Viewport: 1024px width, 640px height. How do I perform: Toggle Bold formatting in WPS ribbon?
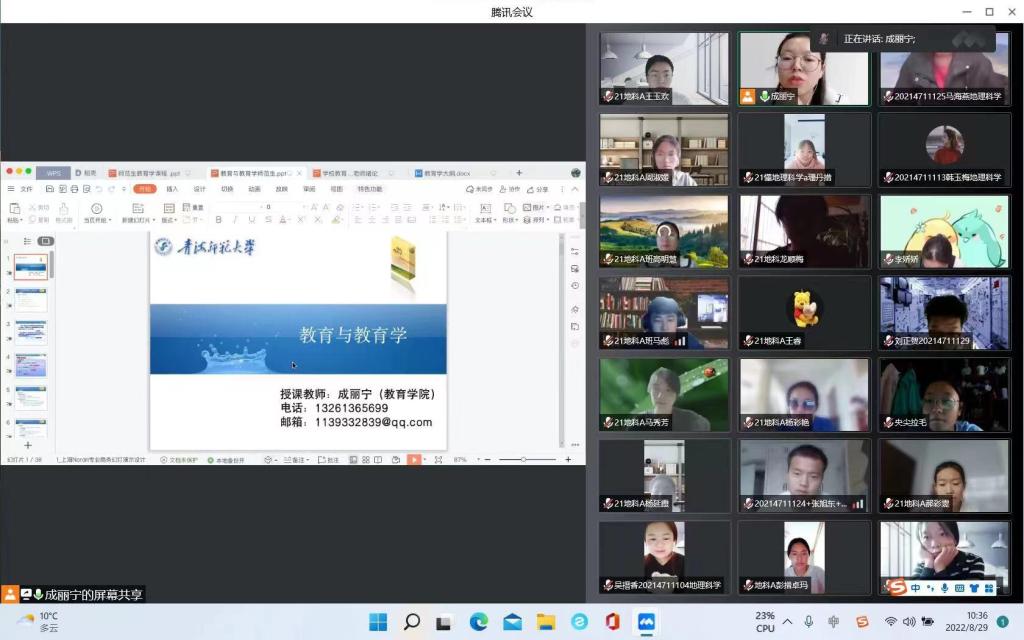point(219,220)
